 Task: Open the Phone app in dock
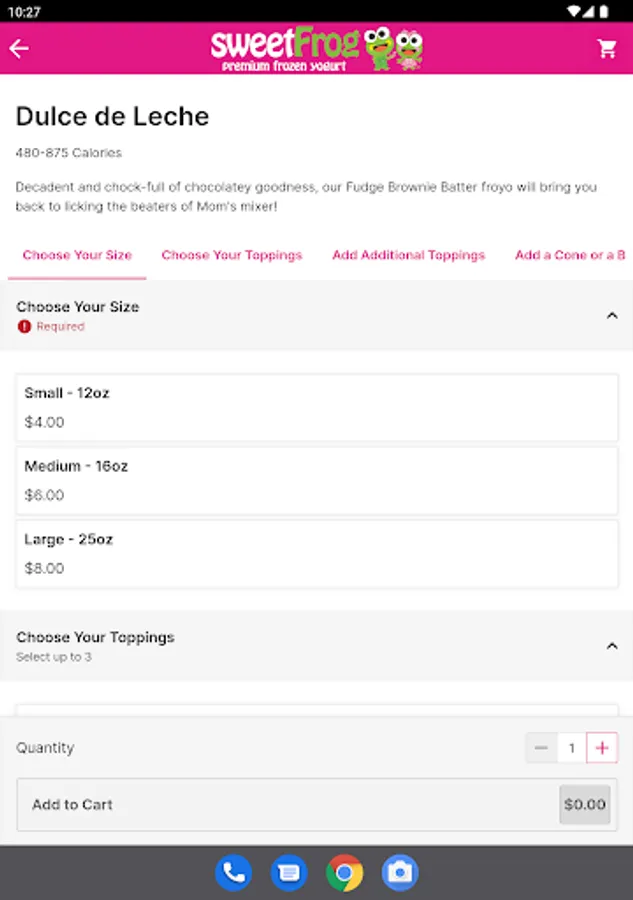tap(233, 873)
